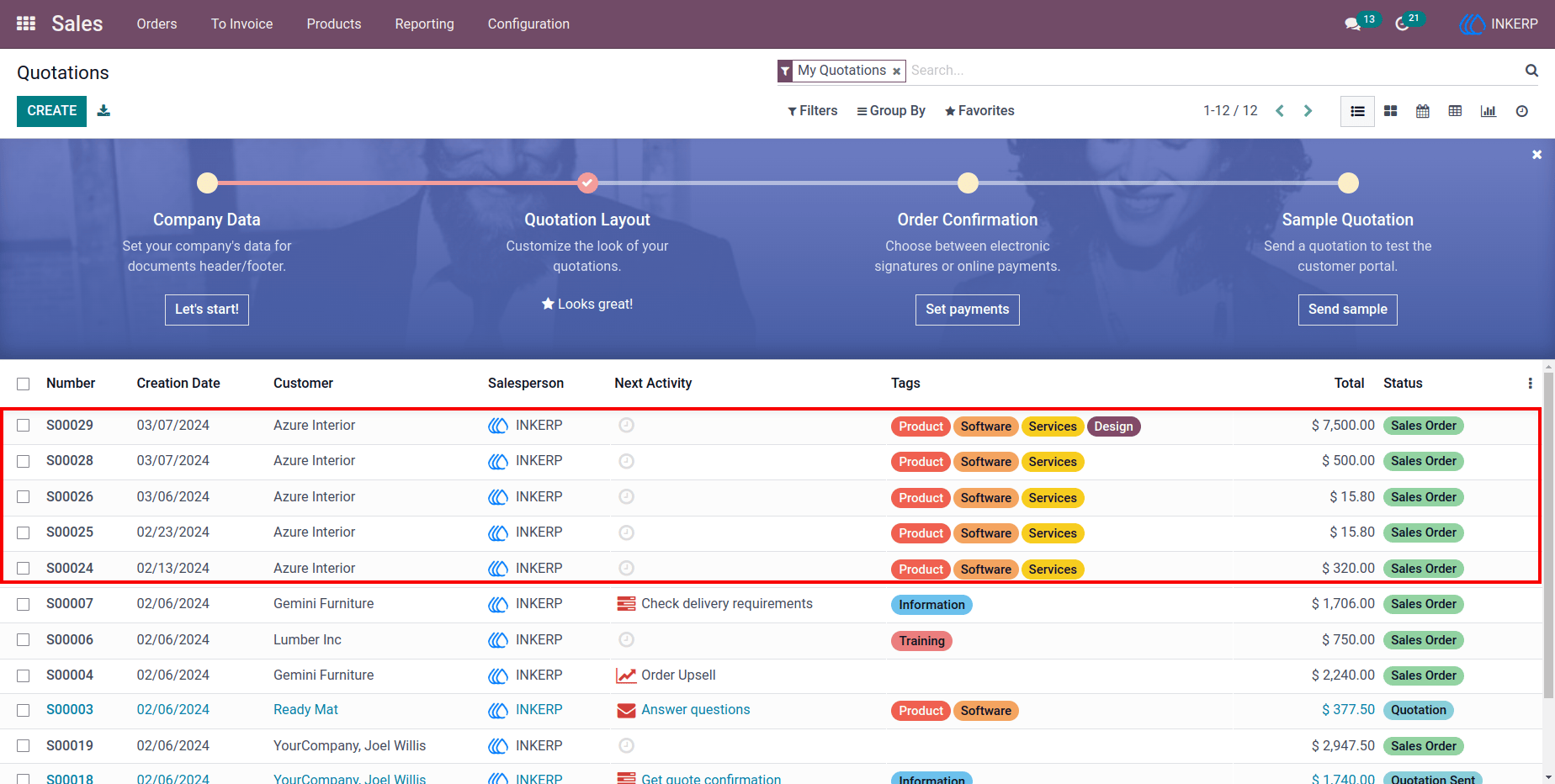Tick the checkbox for S00006
The width and height of the screenshot is (1555, 784).
[x=24, y=640]
